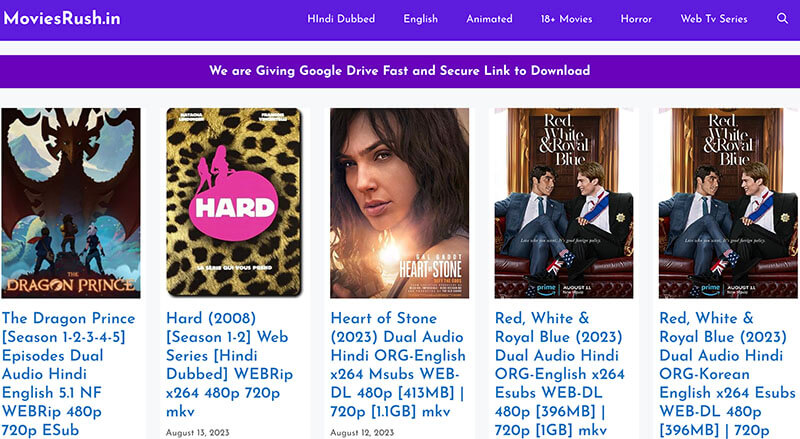The image size is (800, 439).
Task: Click the Google Drive download banner
Action: [399, 71]
